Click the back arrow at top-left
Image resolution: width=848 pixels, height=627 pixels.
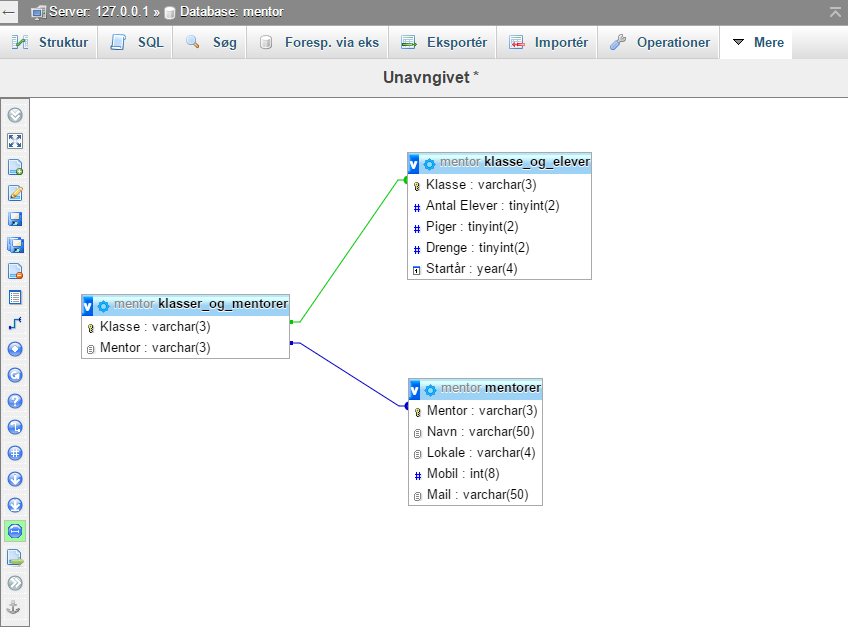9,12
